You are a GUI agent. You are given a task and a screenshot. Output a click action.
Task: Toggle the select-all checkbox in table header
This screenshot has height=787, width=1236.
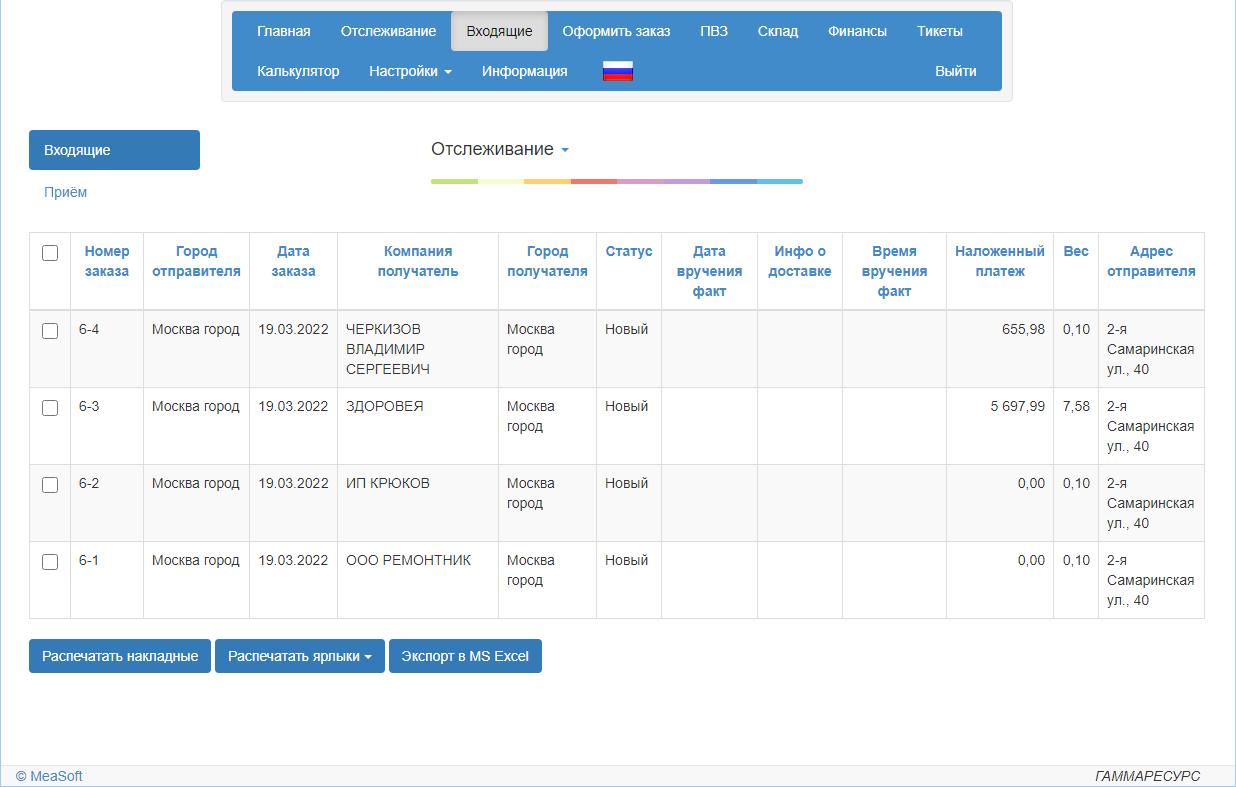(x=50, y=253)
